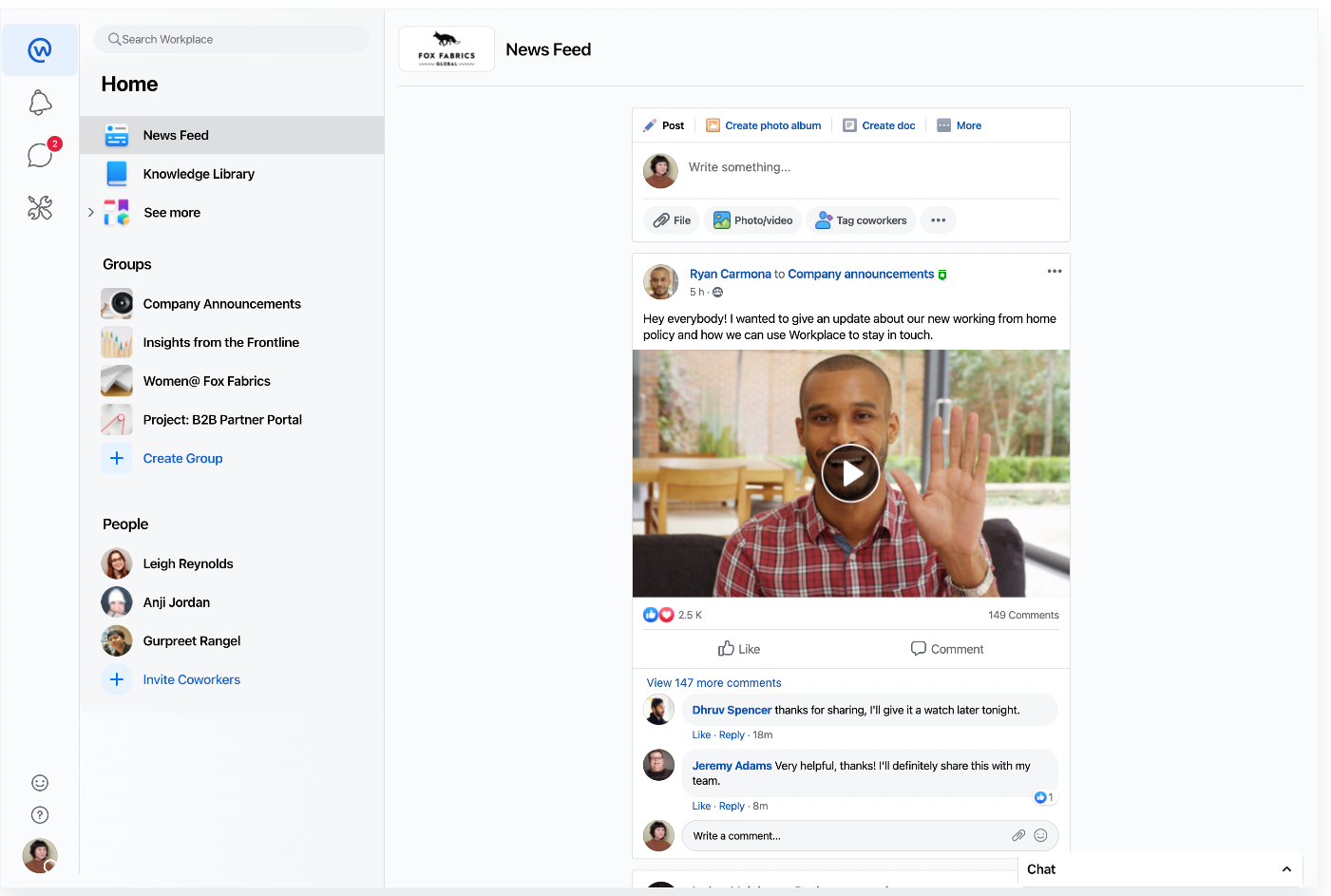
Task: Open the More composer options menu
Action: [959, 124]
